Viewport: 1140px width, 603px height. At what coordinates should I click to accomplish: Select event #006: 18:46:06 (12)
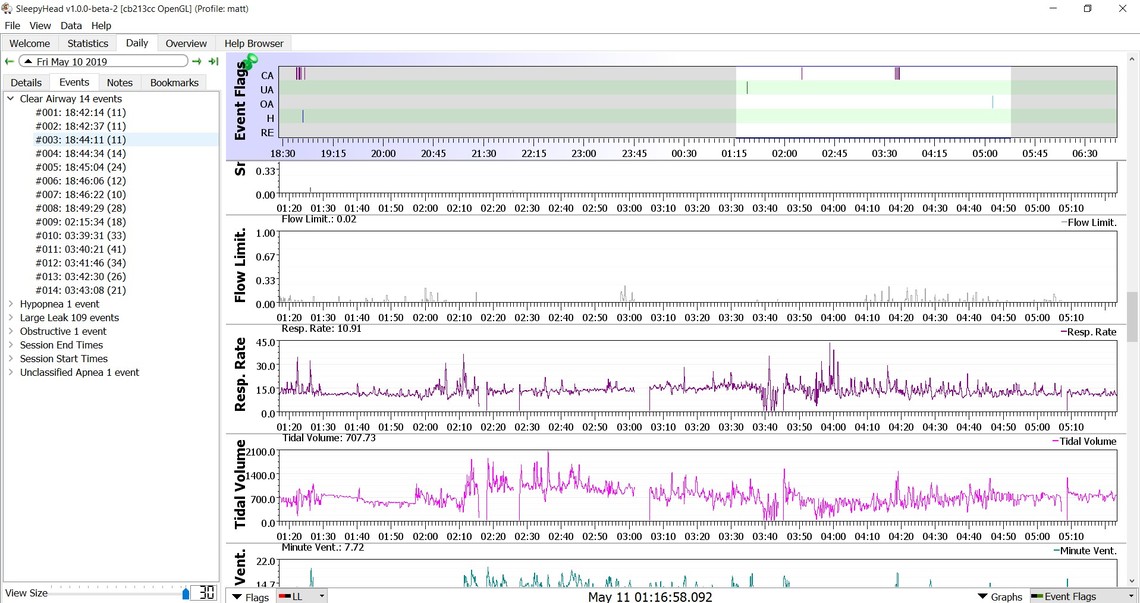pos(81,180)
